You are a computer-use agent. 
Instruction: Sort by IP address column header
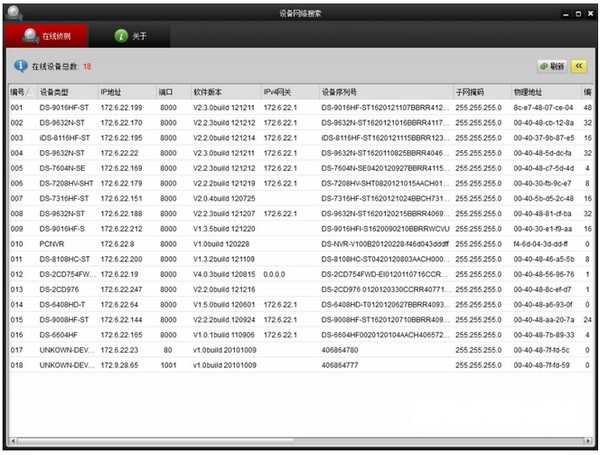127,92
